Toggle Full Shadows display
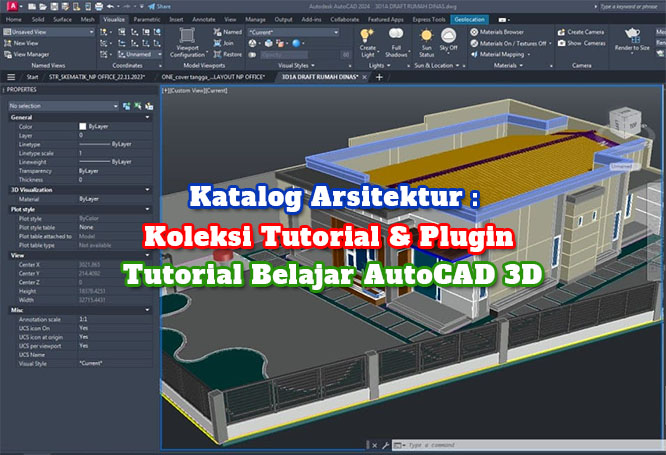Screen dimensions: 666x455 pos(396,42)
